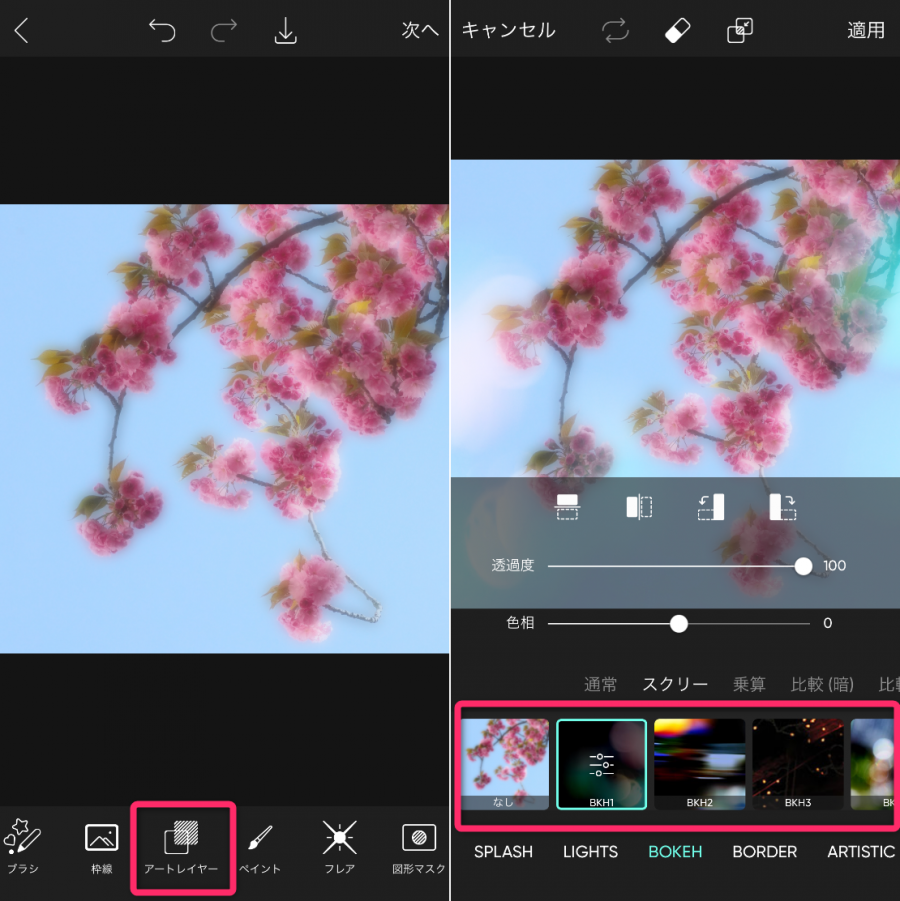Switch to the SPLASH effects category
Image resolution: width=900 pixels, height=901 pixels.
point(503,852)
